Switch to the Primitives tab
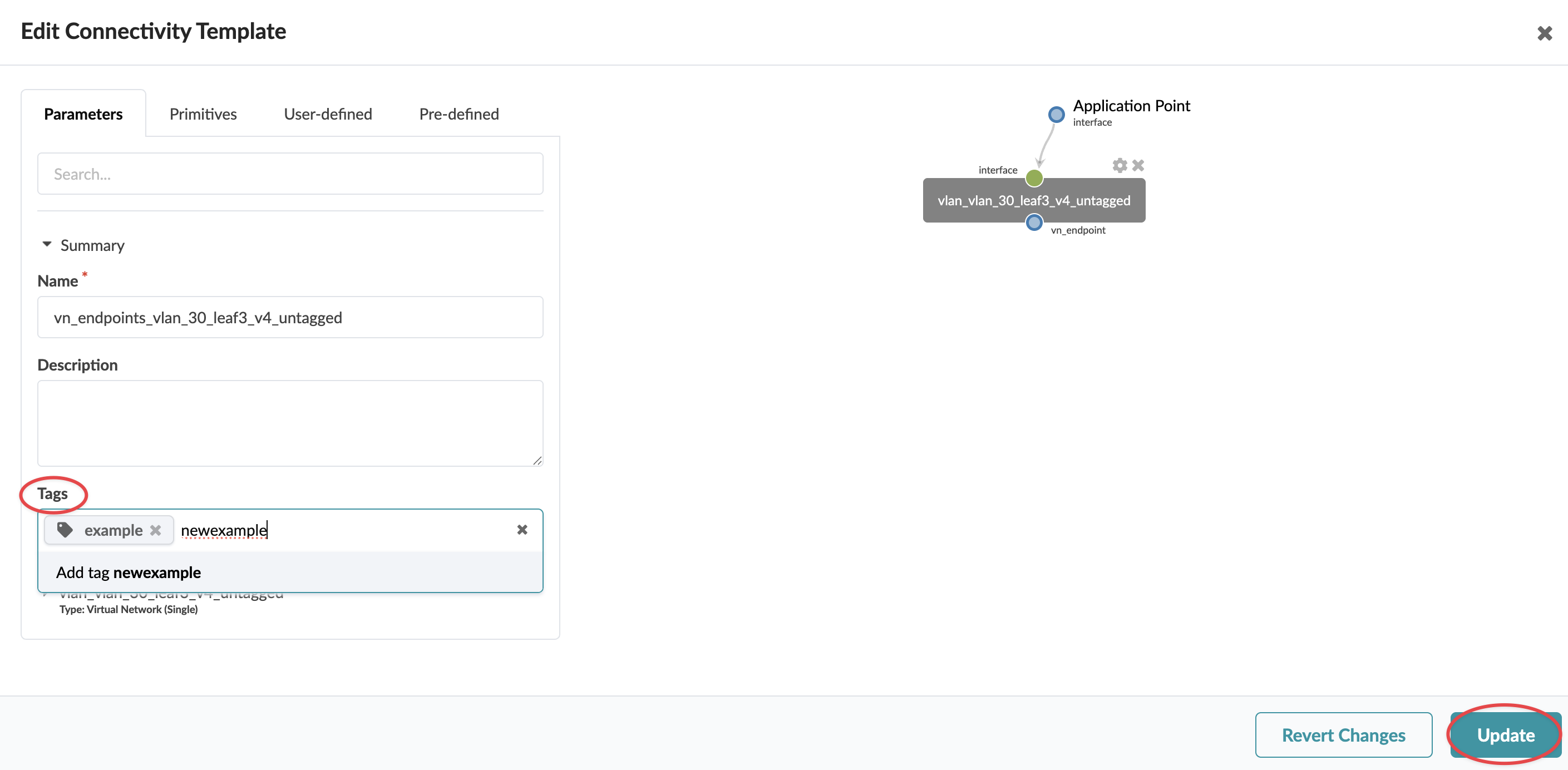 (203, 114)
